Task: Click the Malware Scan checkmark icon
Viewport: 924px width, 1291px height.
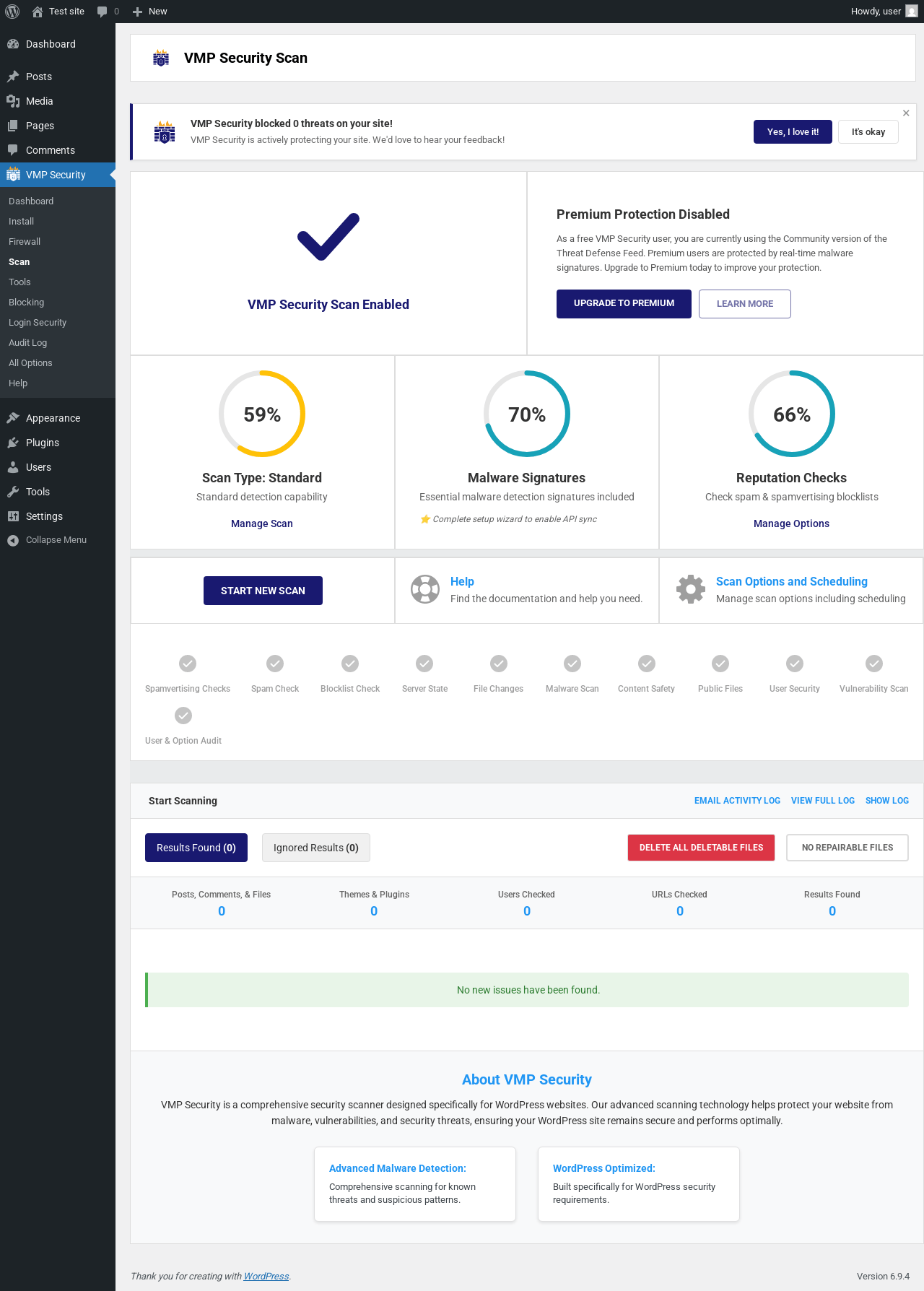Action: 572,664
